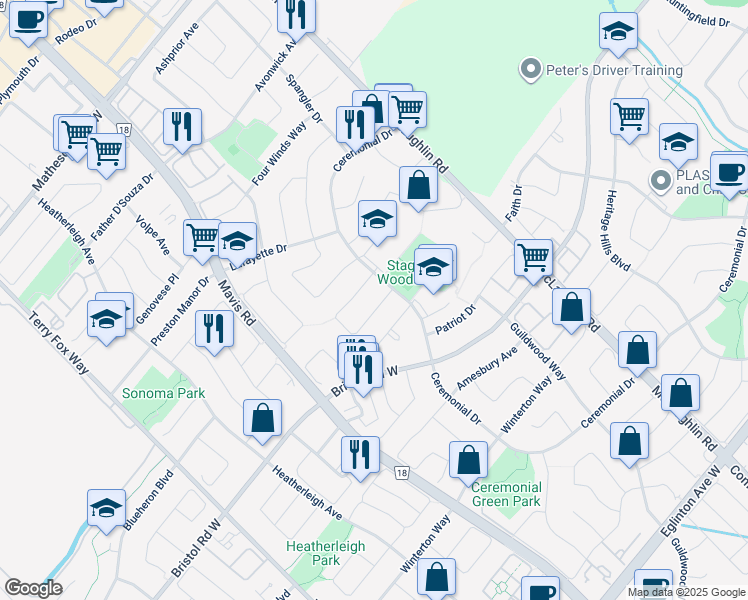Screen dimensions: 748x600
Task: Select the graduation cap marker near Huntingfield Dr
Action: 618,31
